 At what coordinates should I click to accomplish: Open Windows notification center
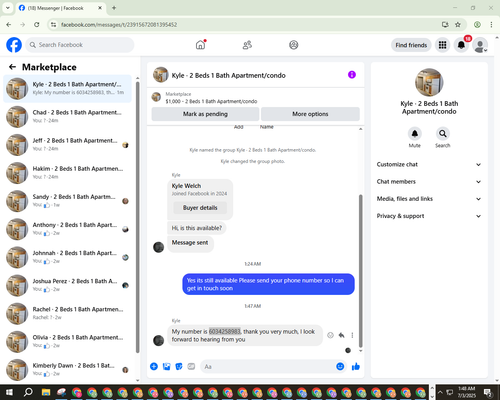[489, 392]
